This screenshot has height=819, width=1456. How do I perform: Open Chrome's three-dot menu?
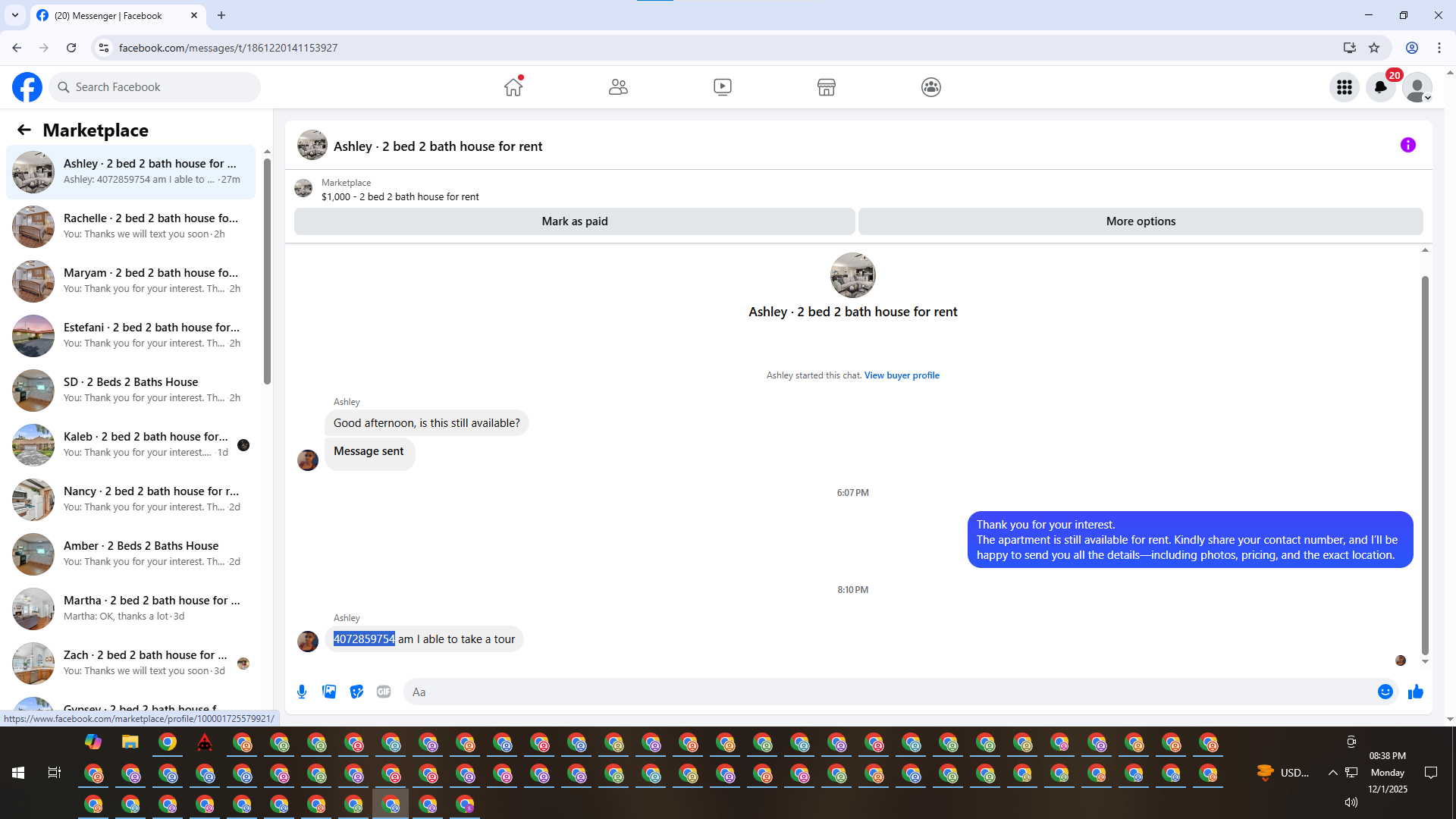(x=1439, y=48)
